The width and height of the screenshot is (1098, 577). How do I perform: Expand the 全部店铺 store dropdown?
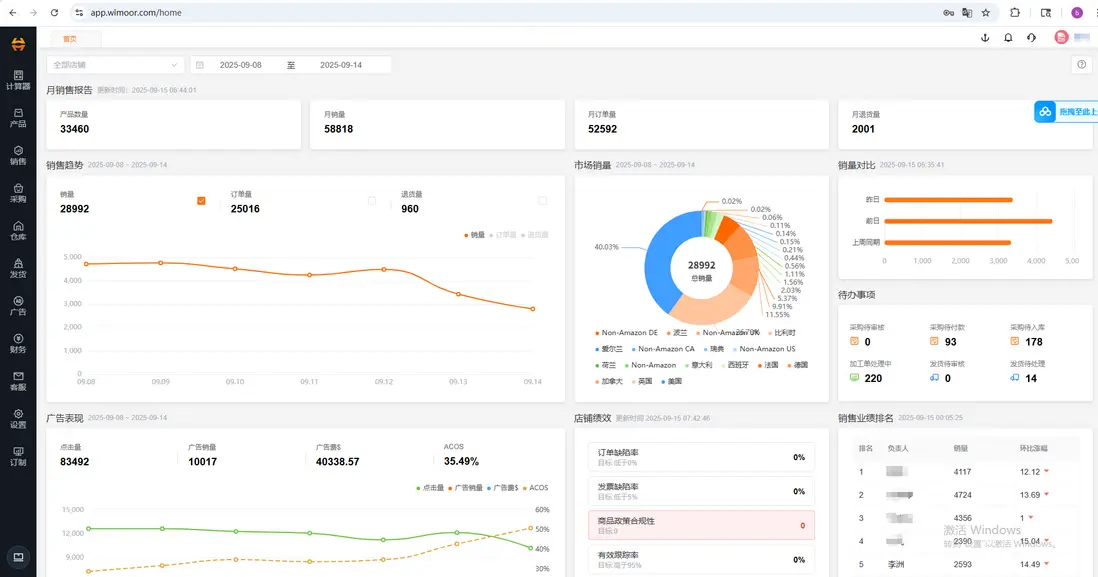click(x=115, y=64)
